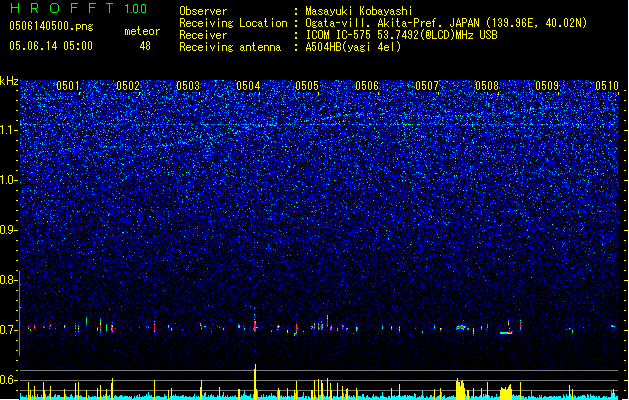Click the 1.1 kHz frequency label
The image size is (629, 400).
coord(9,130)
